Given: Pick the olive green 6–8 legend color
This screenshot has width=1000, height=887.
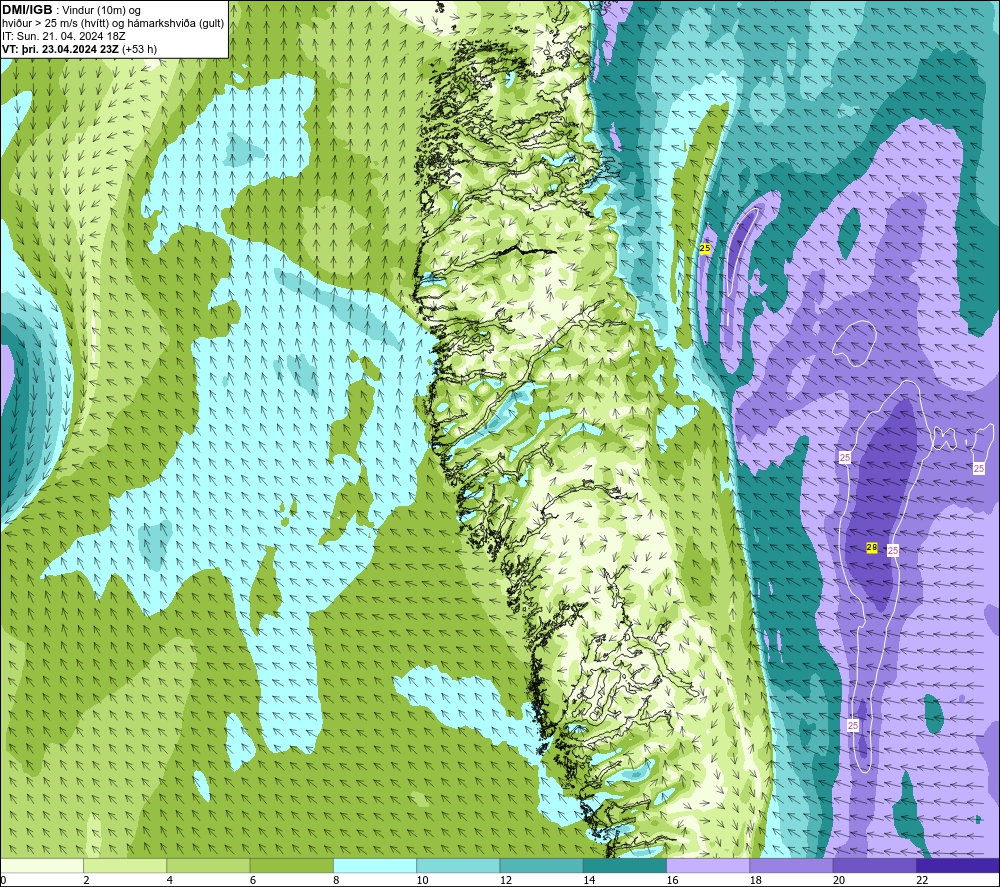Looking at the screenshot, I should (291, 865).
